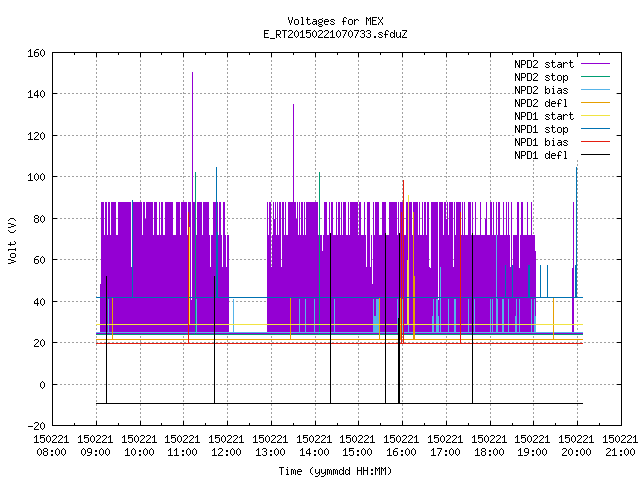The width and height of the screenshot is (640, 480).
Task: Click the purple NPD2 start legend line
Action: (595, 64)
